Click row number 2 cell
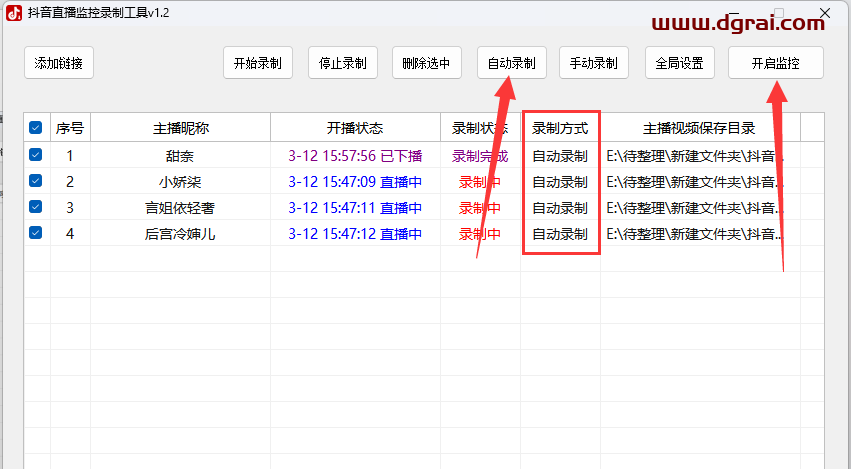This screenshot has height=469, width=851. (70, 182)
